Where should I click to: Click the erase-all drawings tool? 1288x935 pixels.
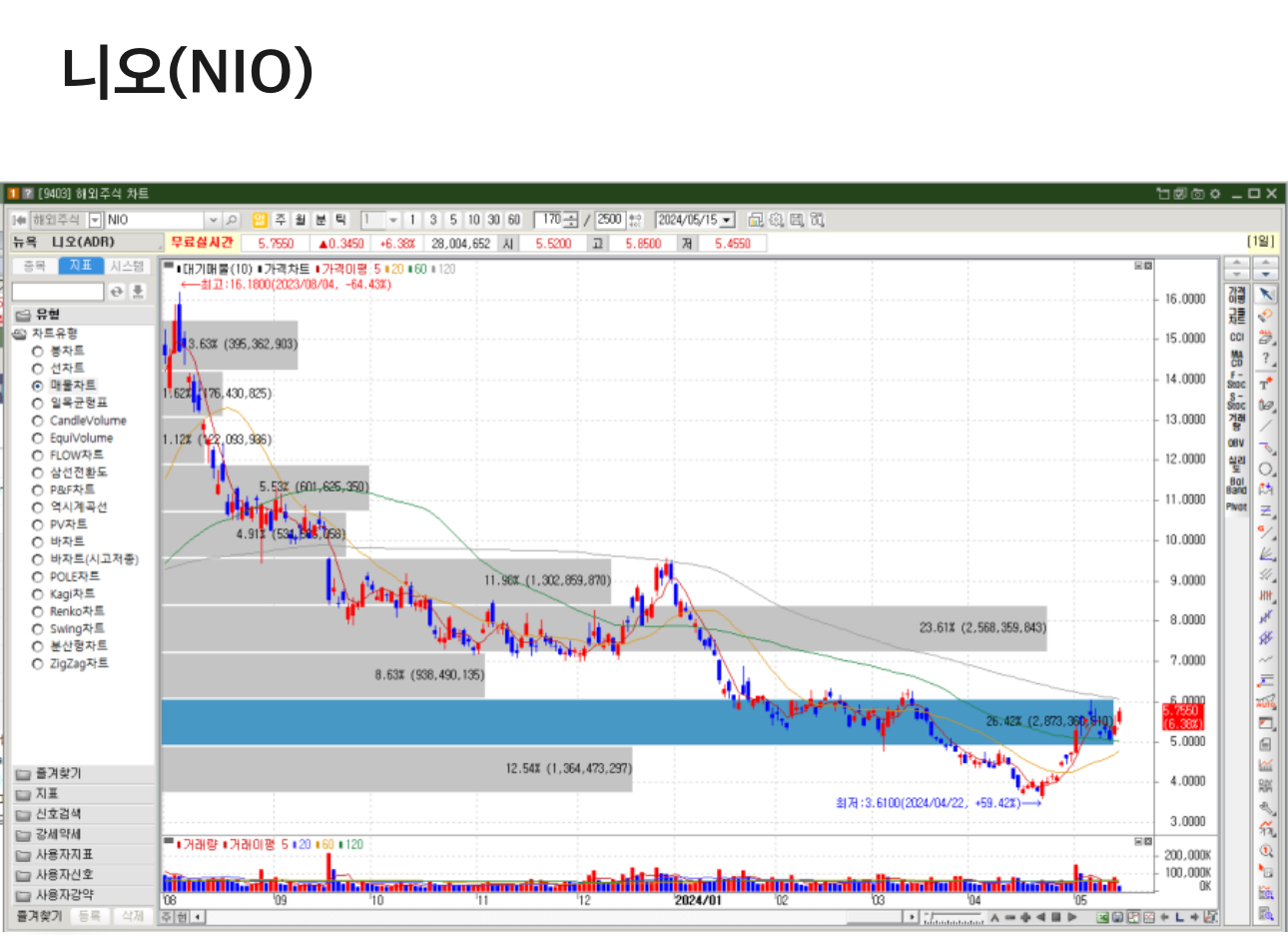(x=1266, y=338)
